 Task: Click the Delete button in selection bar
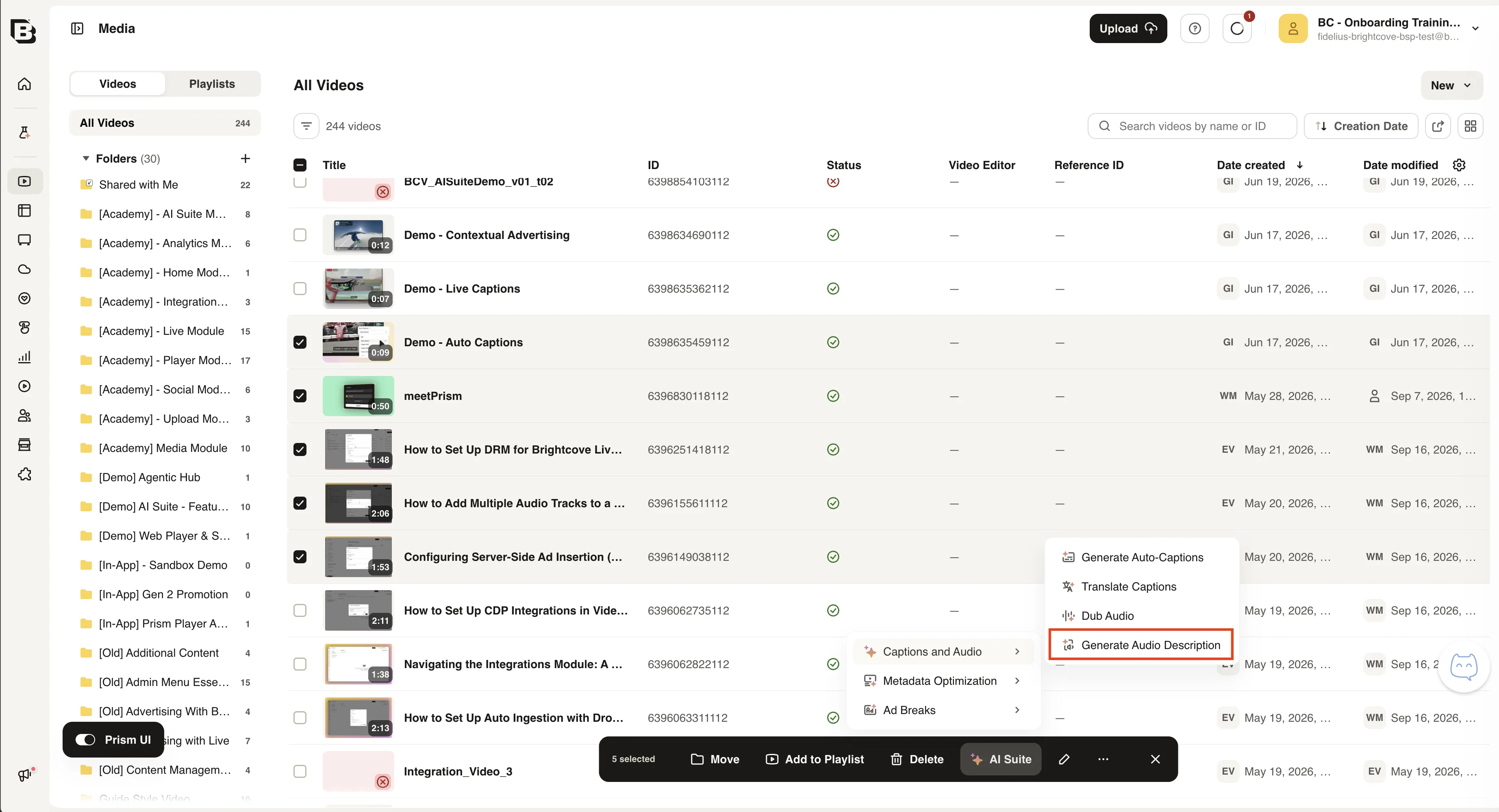click(x=917, y=759)
